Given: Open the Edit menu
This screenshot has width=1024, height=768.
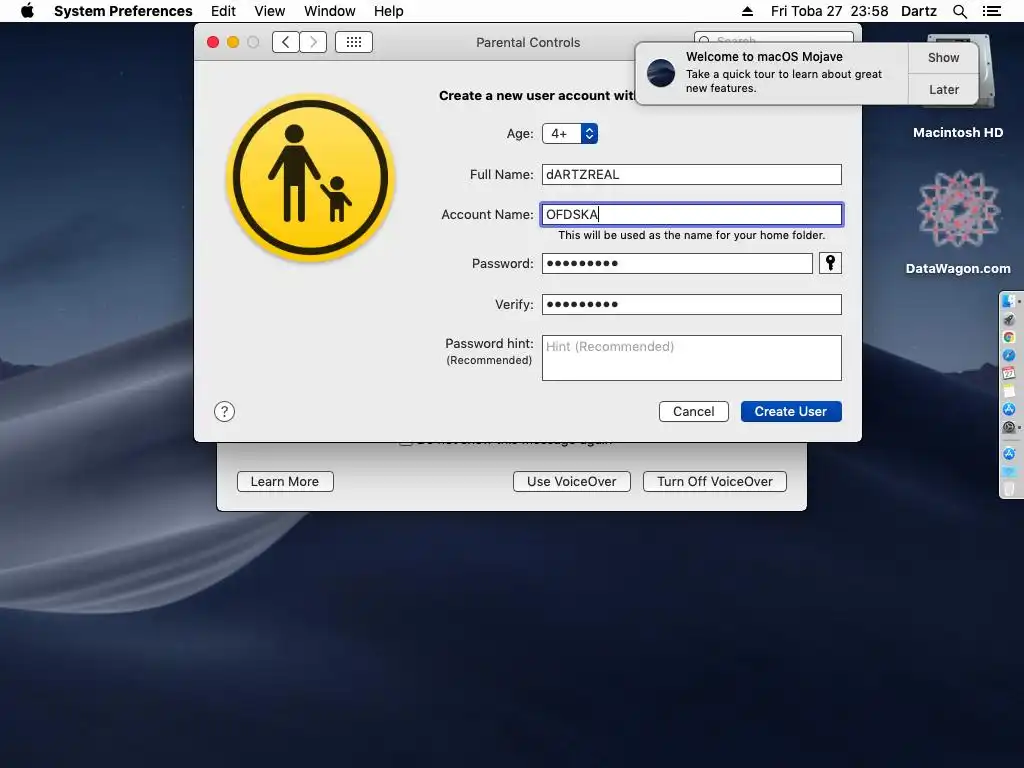Looking at the screenshot, I should click(223, 11).
